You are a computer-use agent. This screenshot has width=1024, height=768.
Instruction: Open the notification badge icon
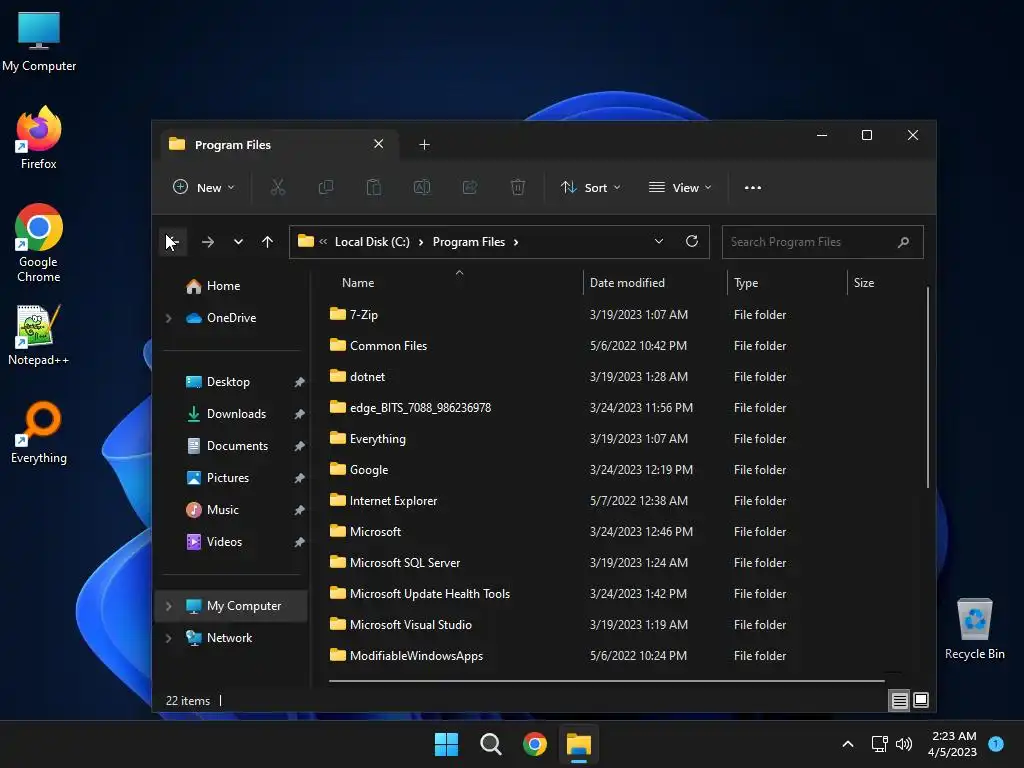click(x=996, y=744)
